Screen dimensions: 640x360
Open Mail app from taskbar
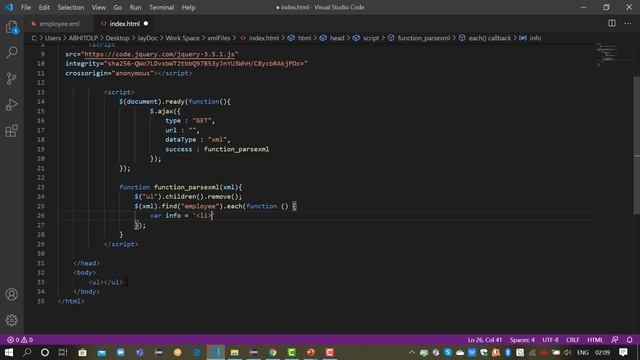pyautogui.click(x=102, y=352)
